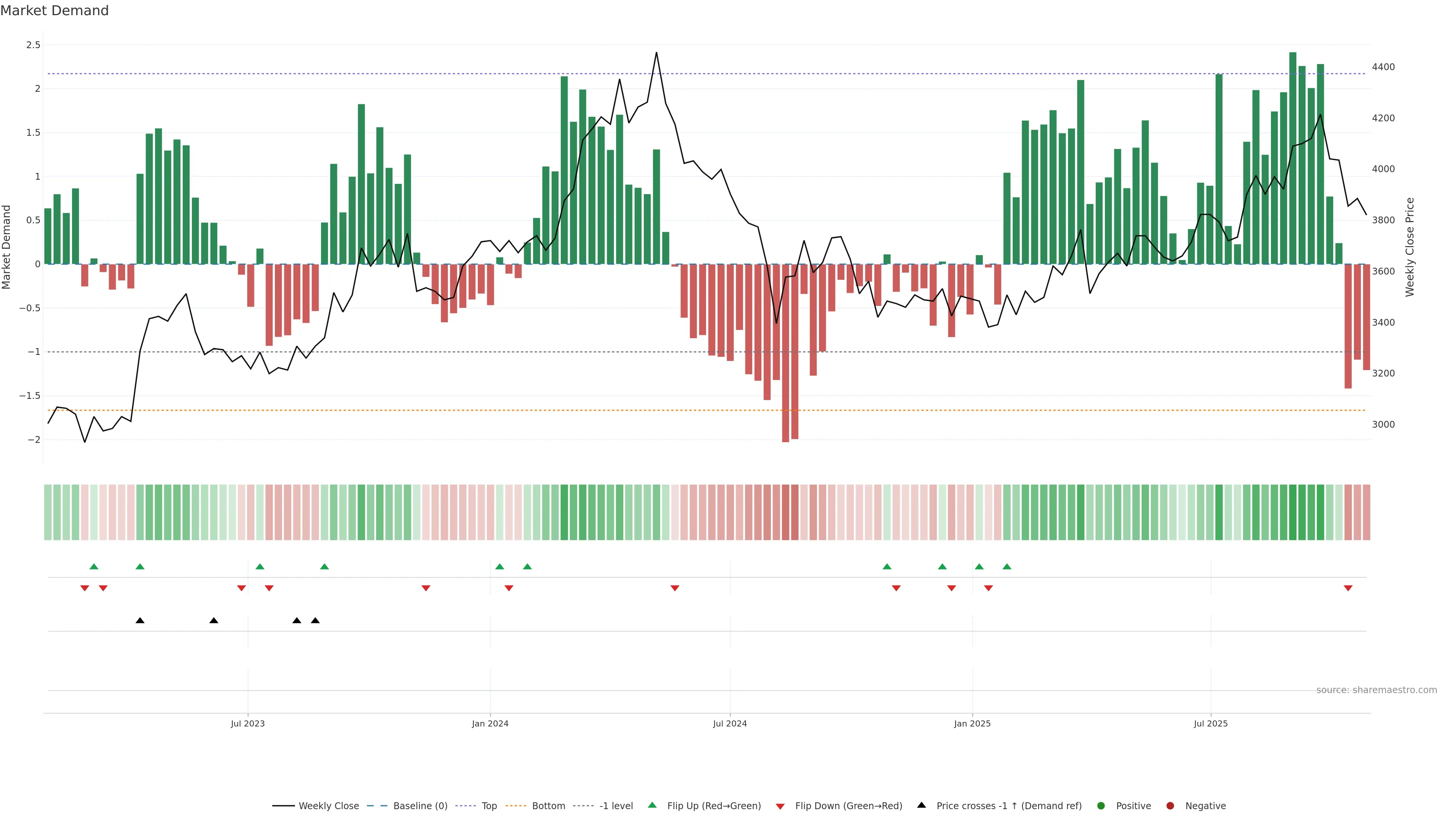Click the Flip Up green triangle legend icon
This screenshot has width=1456, height=819.
652,805
